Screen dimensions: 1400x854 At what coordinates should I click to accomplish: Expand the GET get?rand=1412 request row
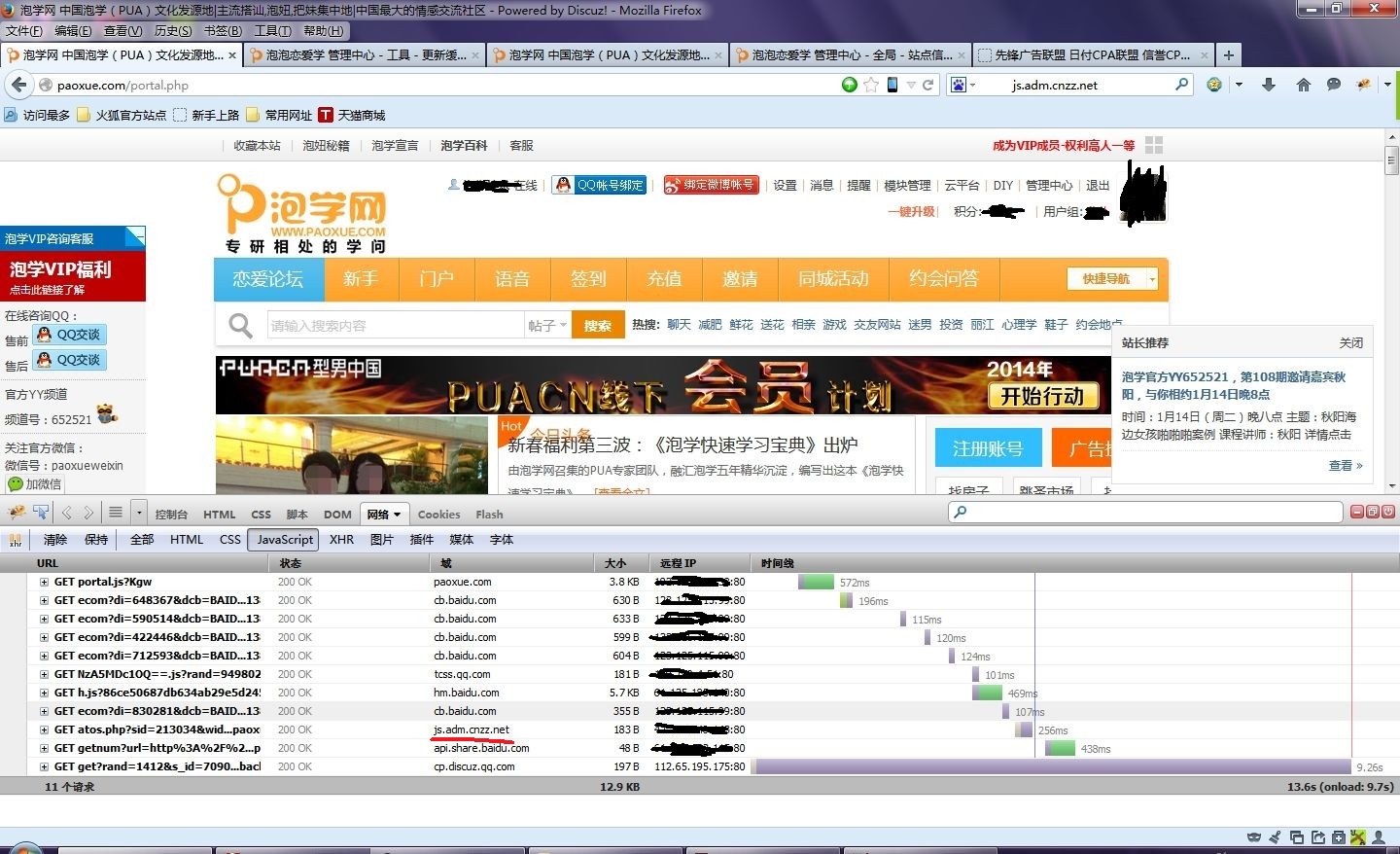tap(44, 766)
